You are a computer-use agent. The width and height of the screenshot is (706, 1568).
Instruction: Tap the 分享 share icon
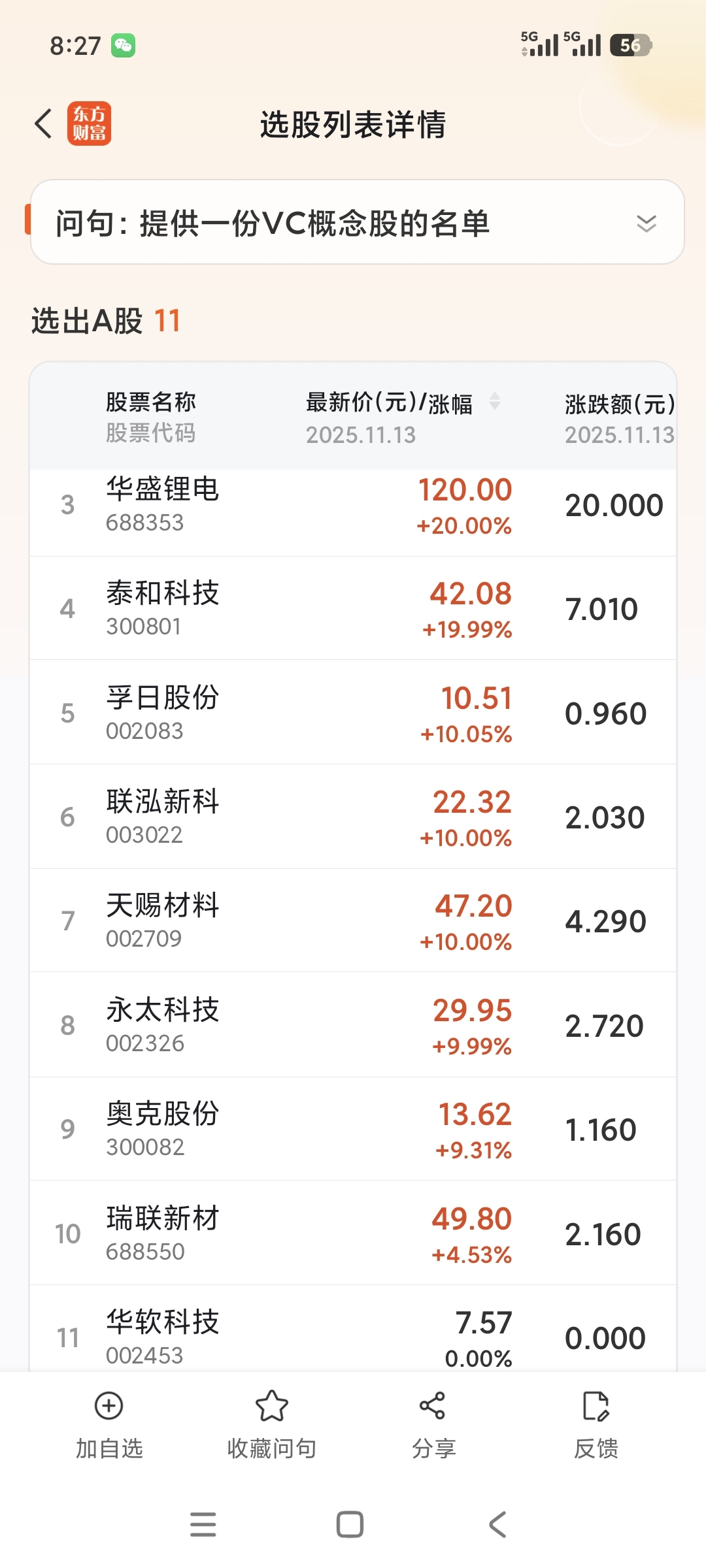[x=433, y=1406]
